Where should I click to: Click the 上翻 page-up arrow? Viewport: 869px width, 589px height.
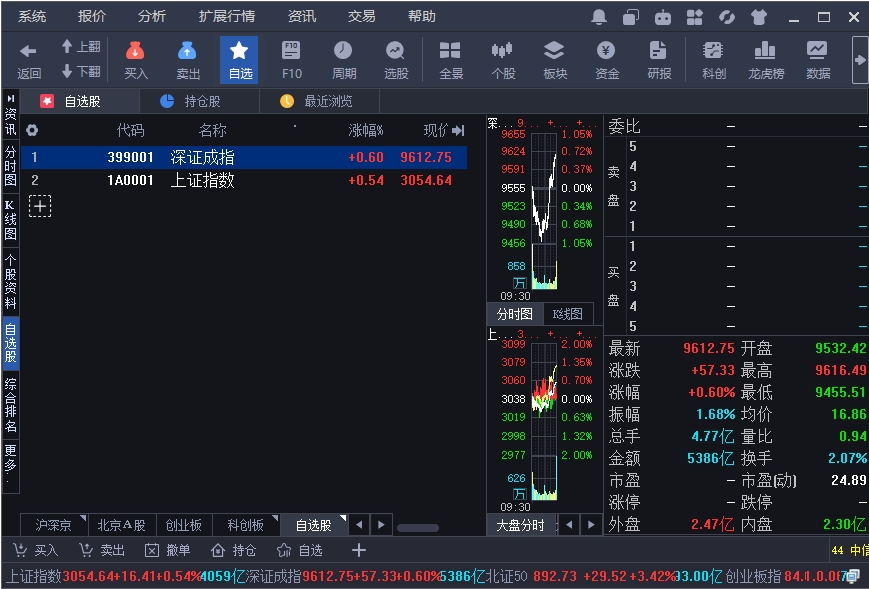click(67, 47)
